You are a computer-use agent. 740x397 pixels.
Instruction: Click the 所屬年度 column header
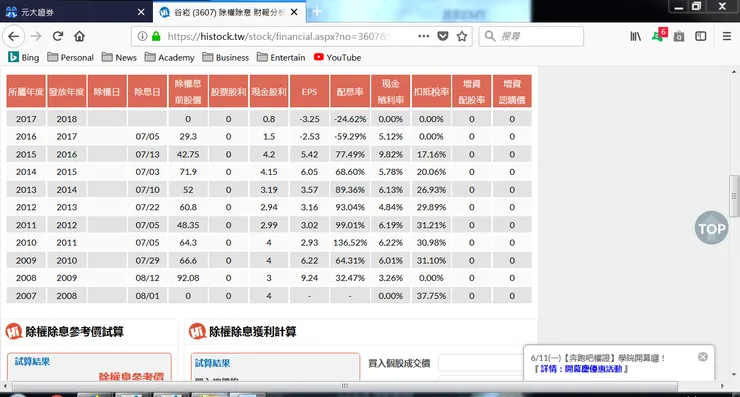26,92
